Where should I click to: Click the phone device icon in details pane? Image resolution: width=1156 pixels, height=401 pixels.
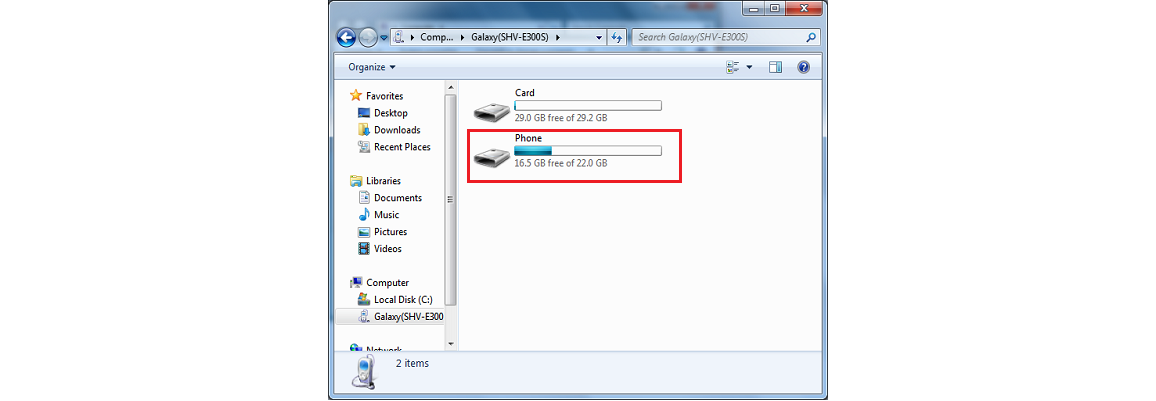[x=363, y=372]
